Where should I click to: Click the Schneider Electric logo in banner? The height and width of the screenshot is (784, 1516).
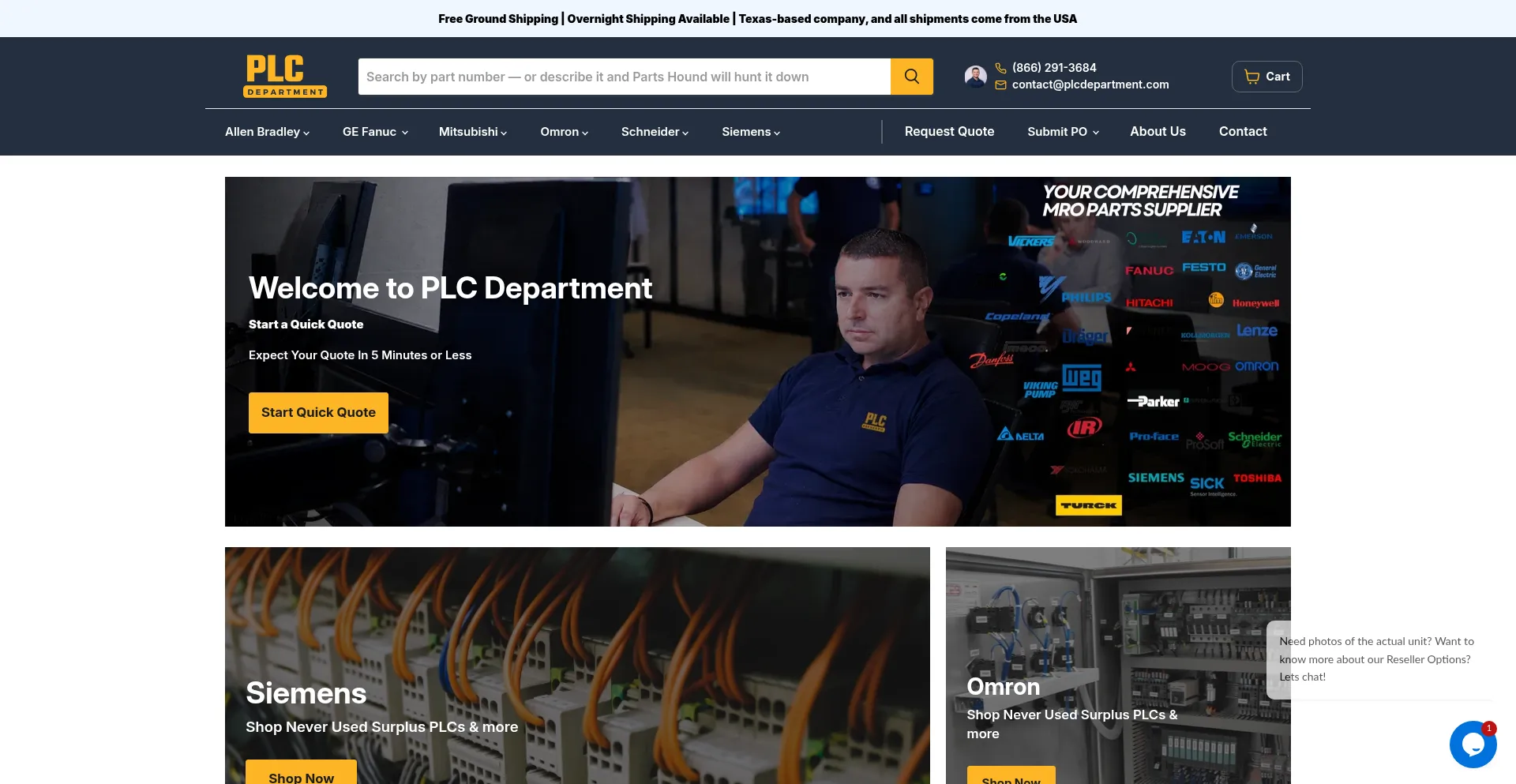click(x=1255, y=439)
